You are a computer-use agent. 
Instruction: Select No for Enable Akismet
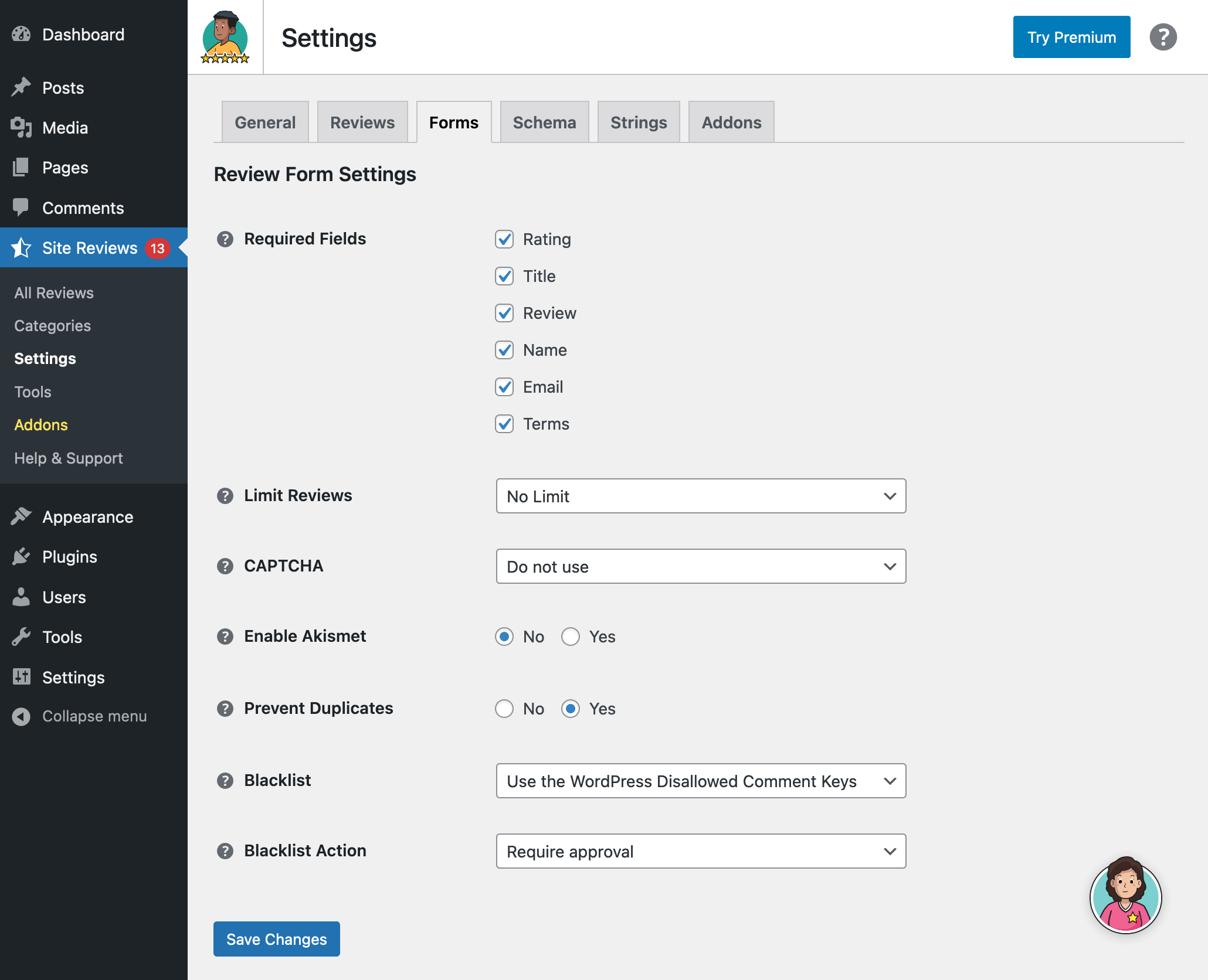tap(504, 637)
